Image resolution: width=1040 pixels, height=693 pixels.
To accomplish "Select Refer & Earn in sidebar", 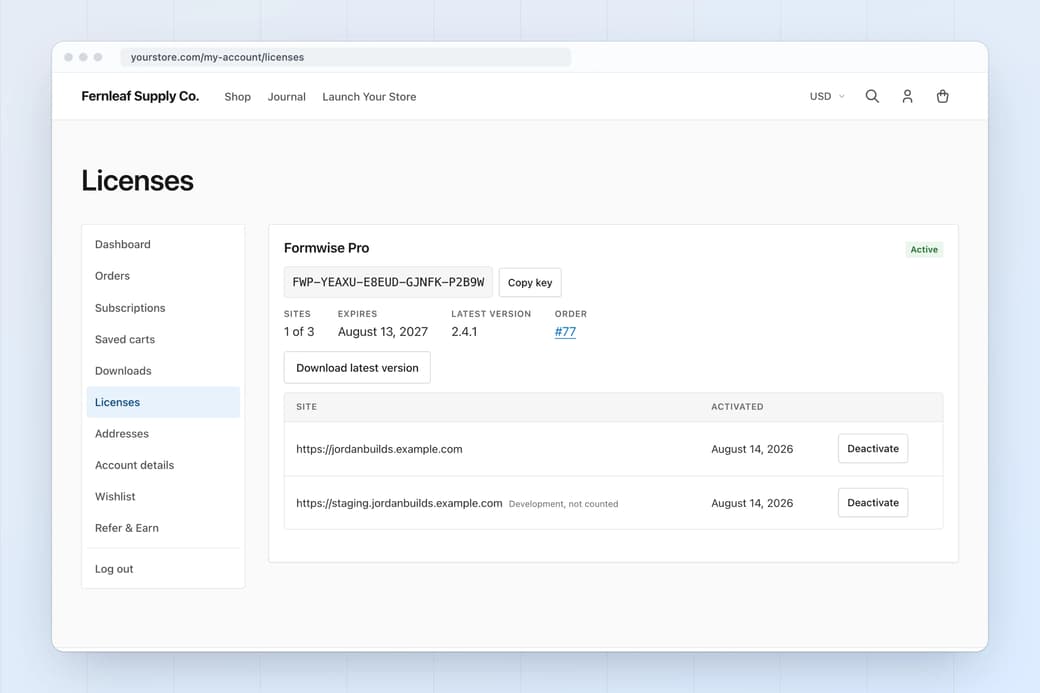I will (163, 528).
